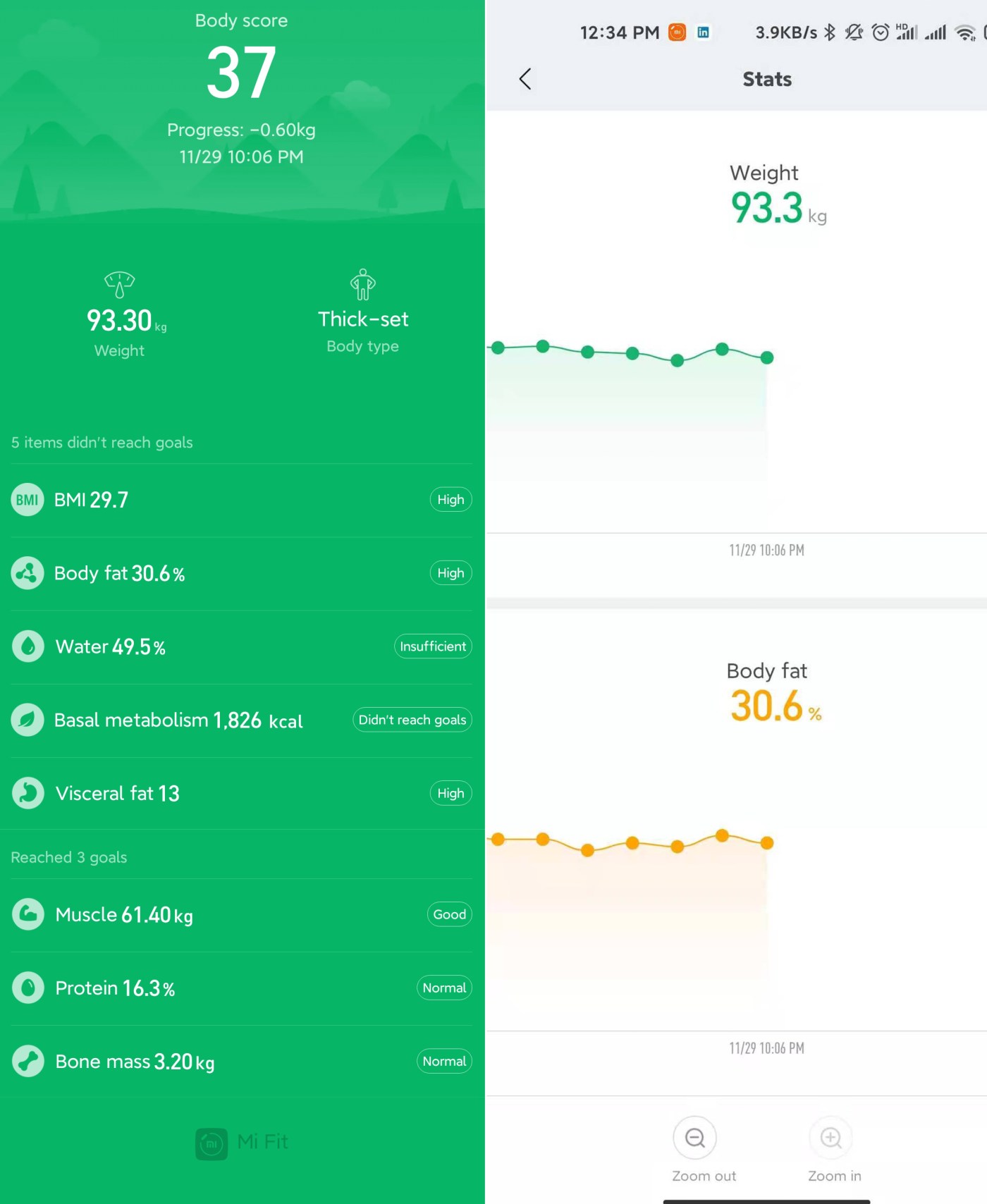Tap the muted bell status icon
Screen dimensions: 987x1204
coord(854,32)
